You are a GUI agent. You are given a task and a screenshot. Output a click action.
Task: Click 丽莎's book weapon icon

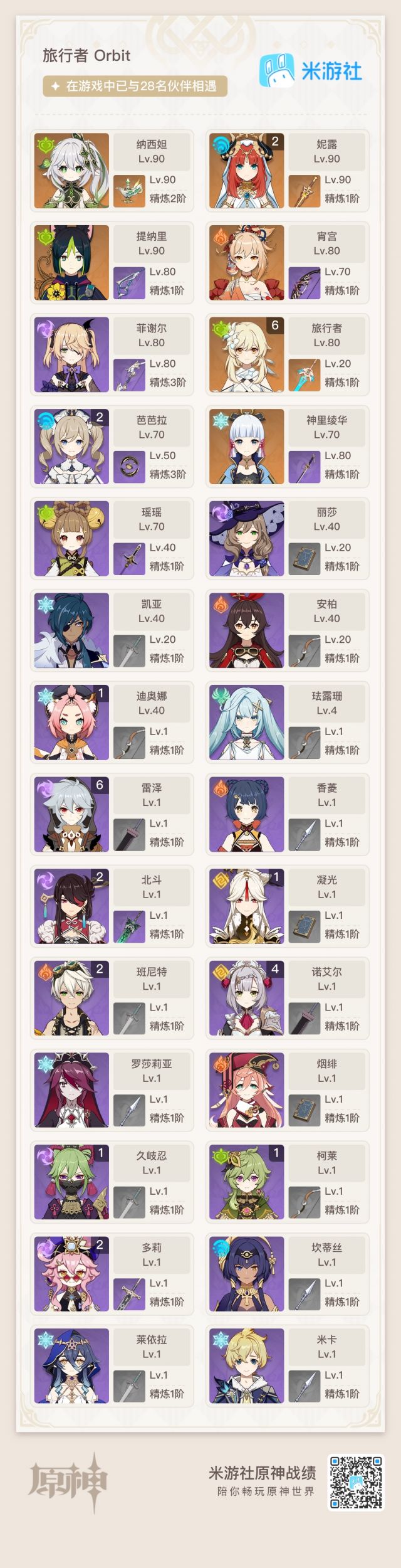pos(305,559)
